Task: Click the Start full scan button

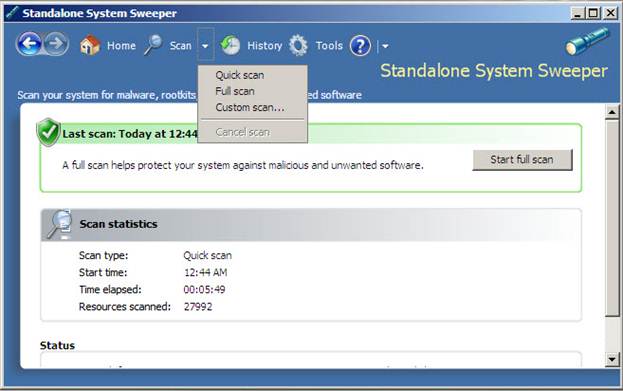Action: pos(522,160)
